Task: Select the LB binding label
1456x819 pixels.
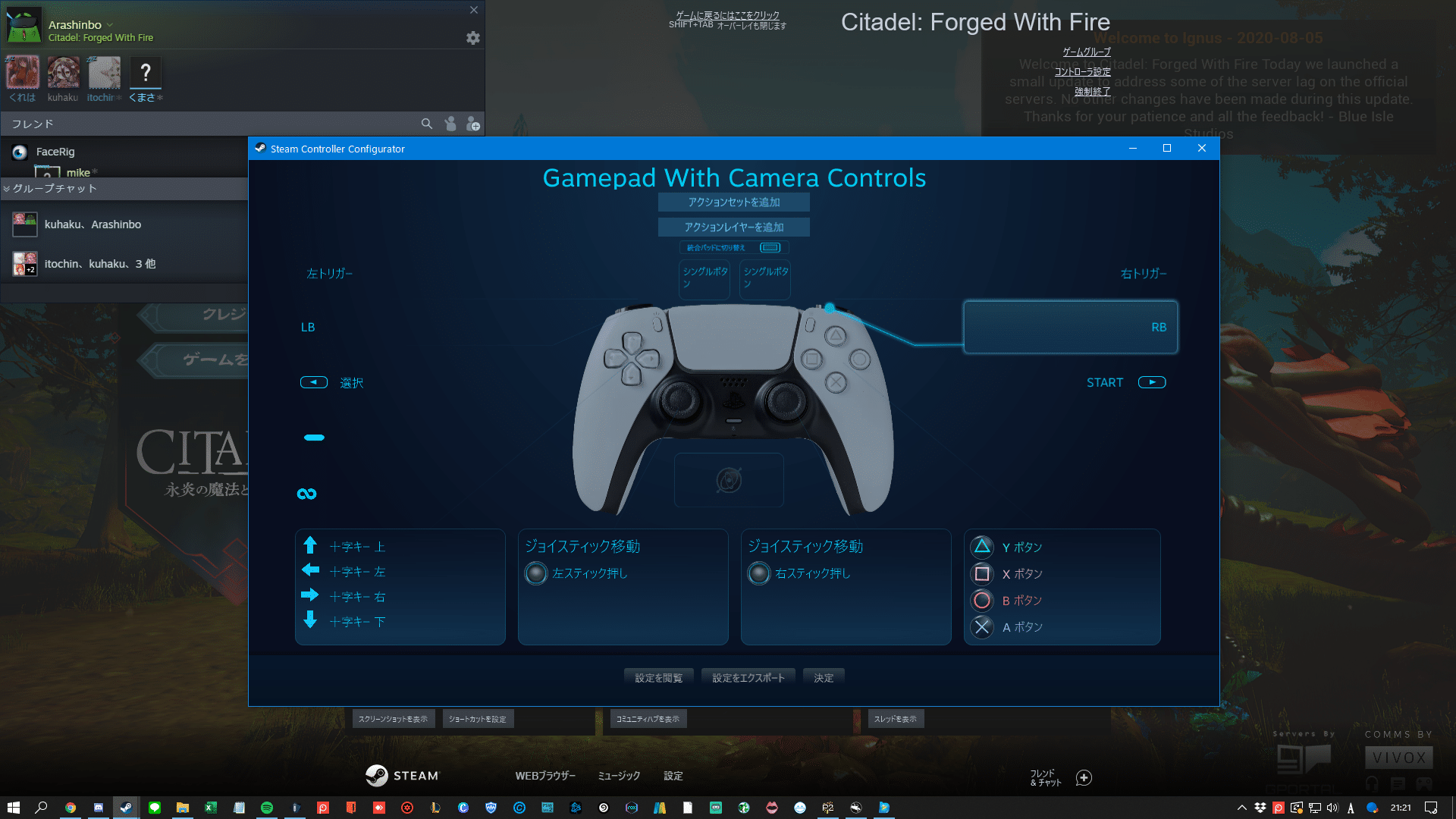Action: pyautogui.click(x=308, y=328)
